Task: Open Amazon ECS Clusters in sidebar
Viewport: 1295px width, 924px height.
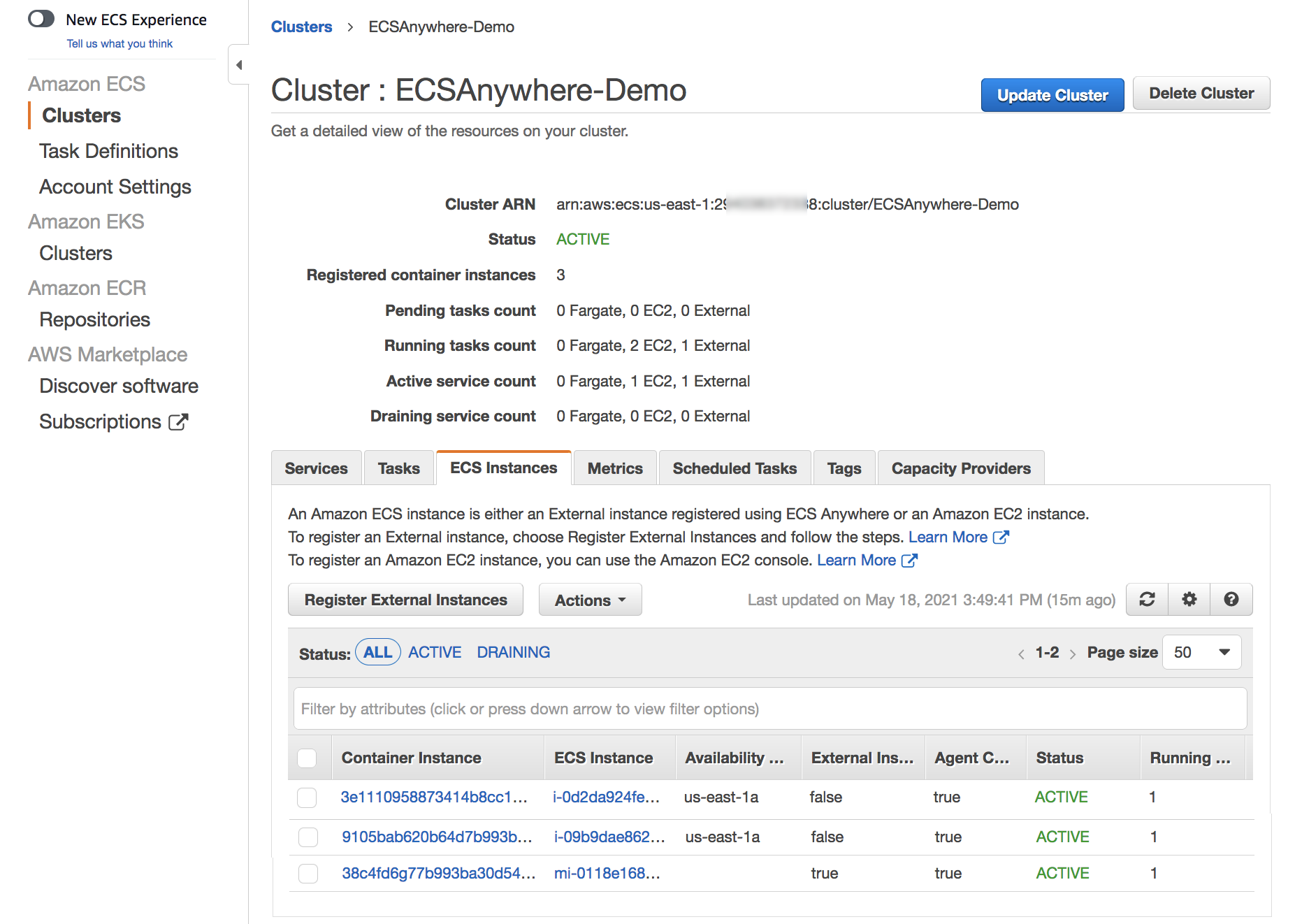Action: coord(82,116)
